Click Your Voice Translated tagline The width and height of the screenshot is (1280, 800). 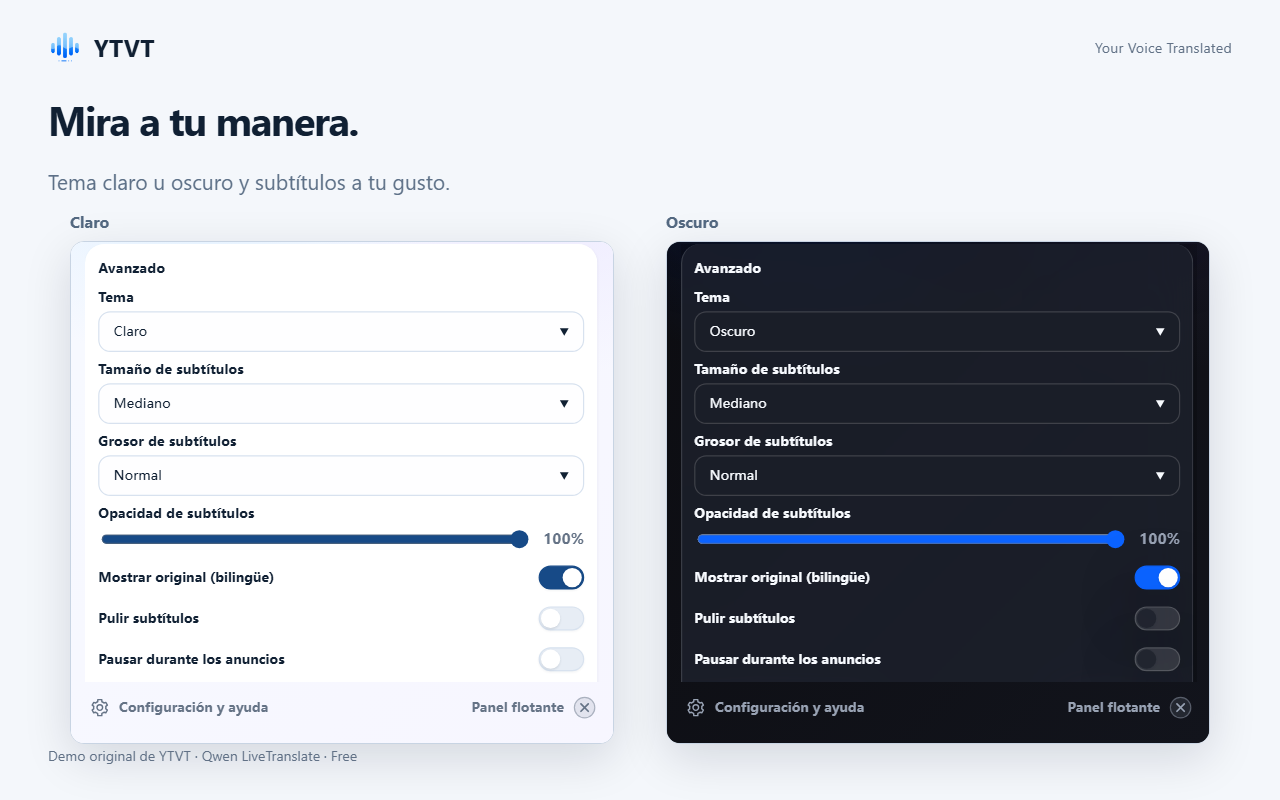[x=1163, y=48]
